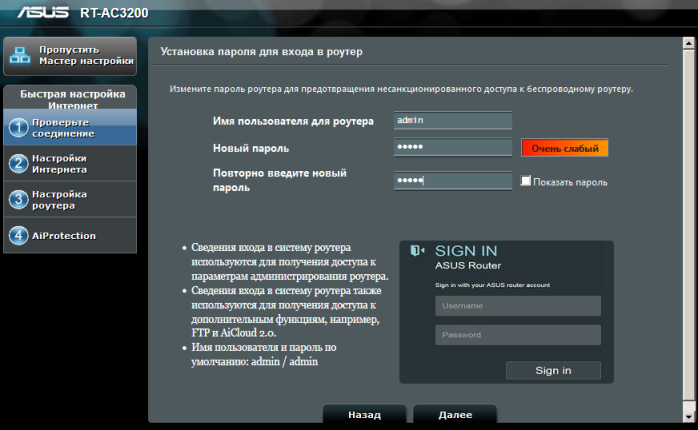The image size is (698, 430).
Task: Click the Назад button
Action: 365,414
